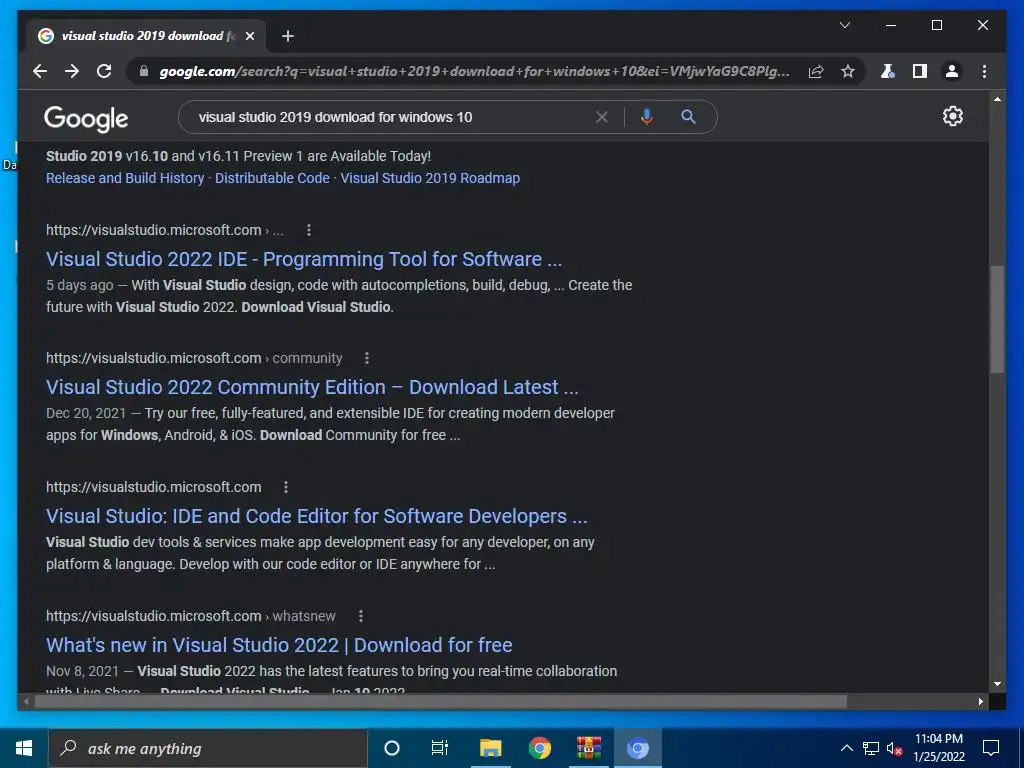Open Google Chrome from the taskbar
The width and height of the screenshot is (1024, 768).
(539, 748)
